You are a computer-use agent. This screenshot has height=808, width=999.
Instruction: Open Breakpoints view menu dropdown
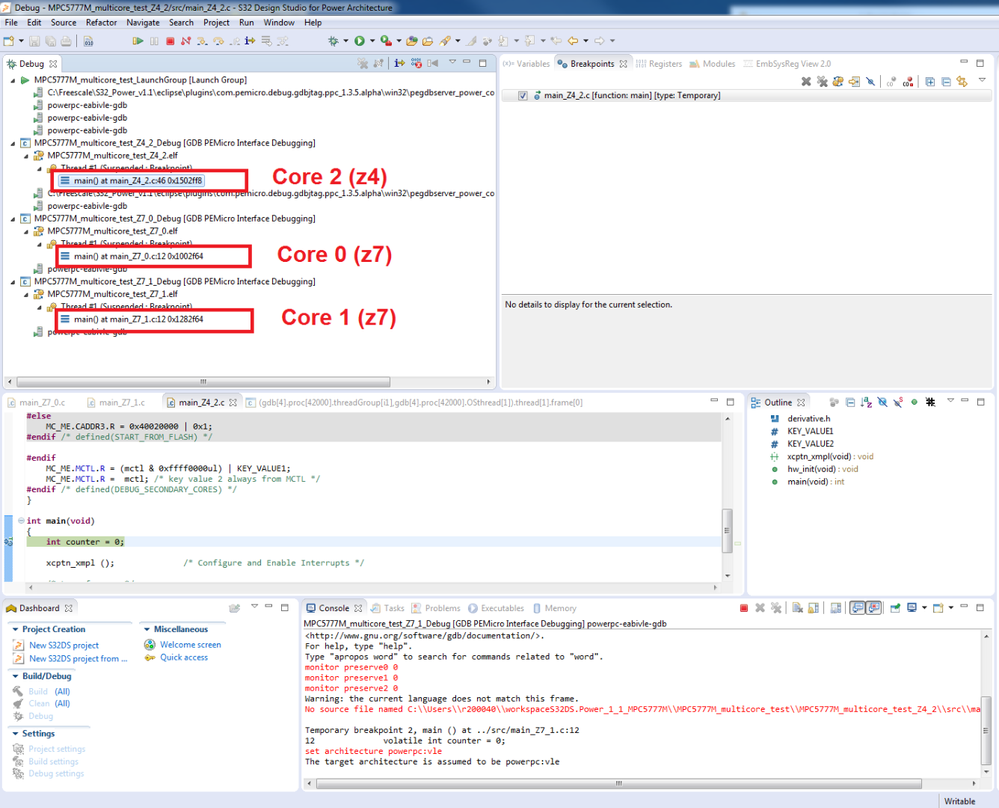click(982, 80)
